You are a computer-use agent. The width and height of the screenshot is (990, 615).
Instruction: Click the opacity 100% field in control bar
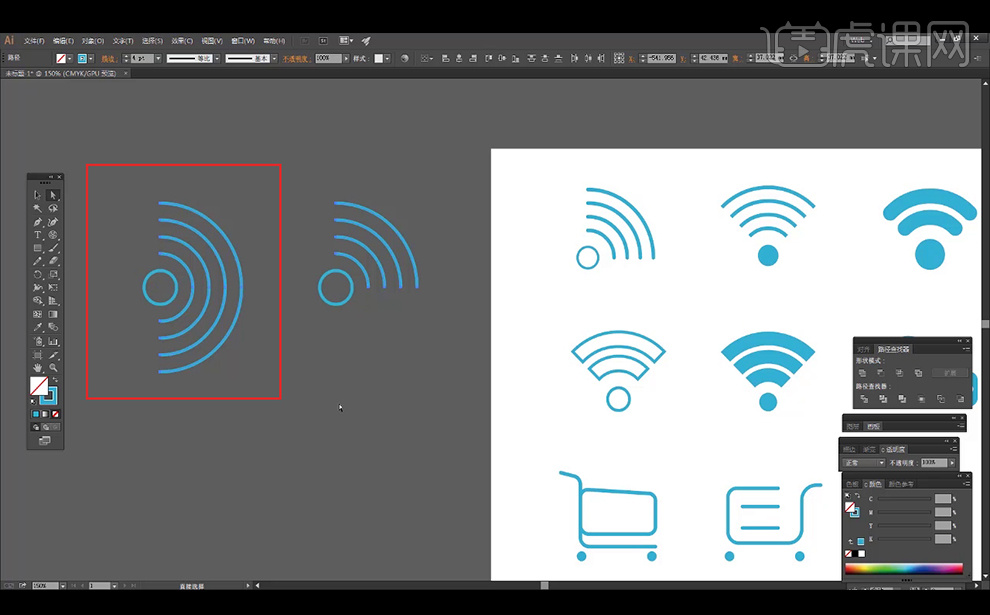325,59
